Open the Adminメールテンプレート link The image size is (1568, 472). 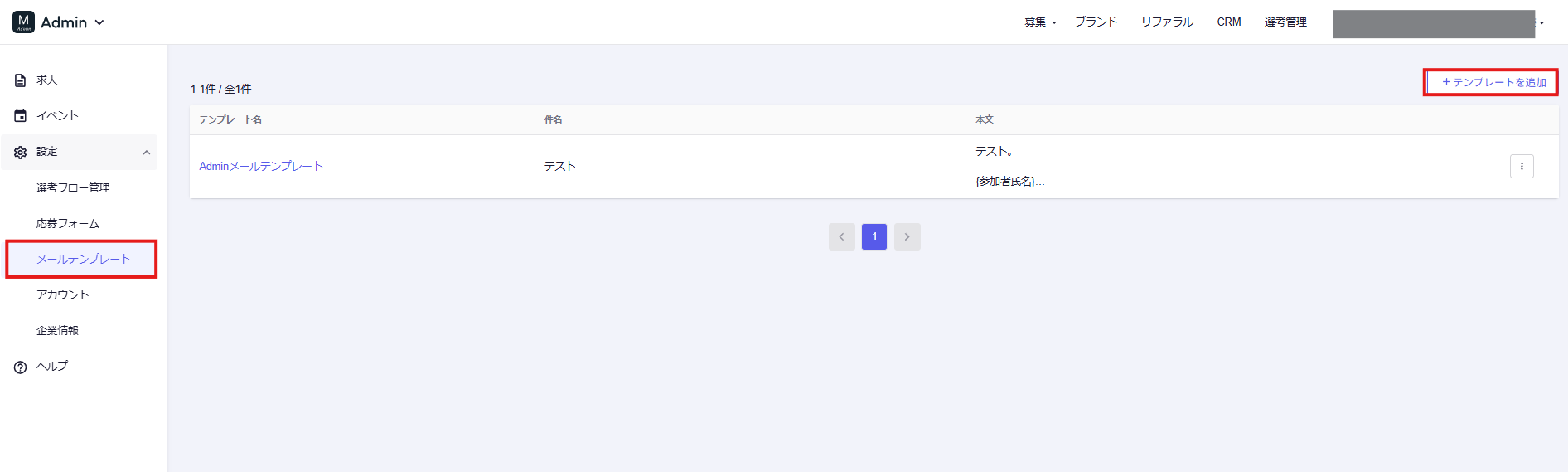261,167
